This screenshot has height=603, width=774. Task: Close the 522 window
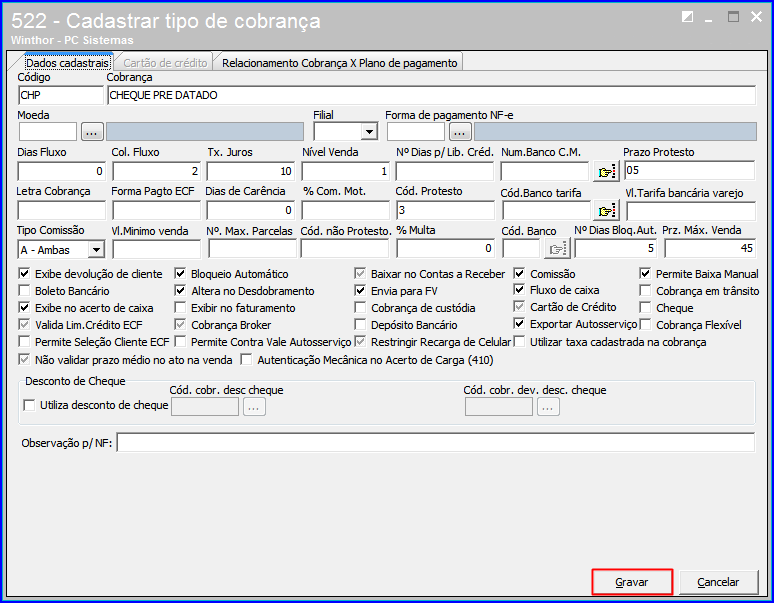tap(756, 17)
